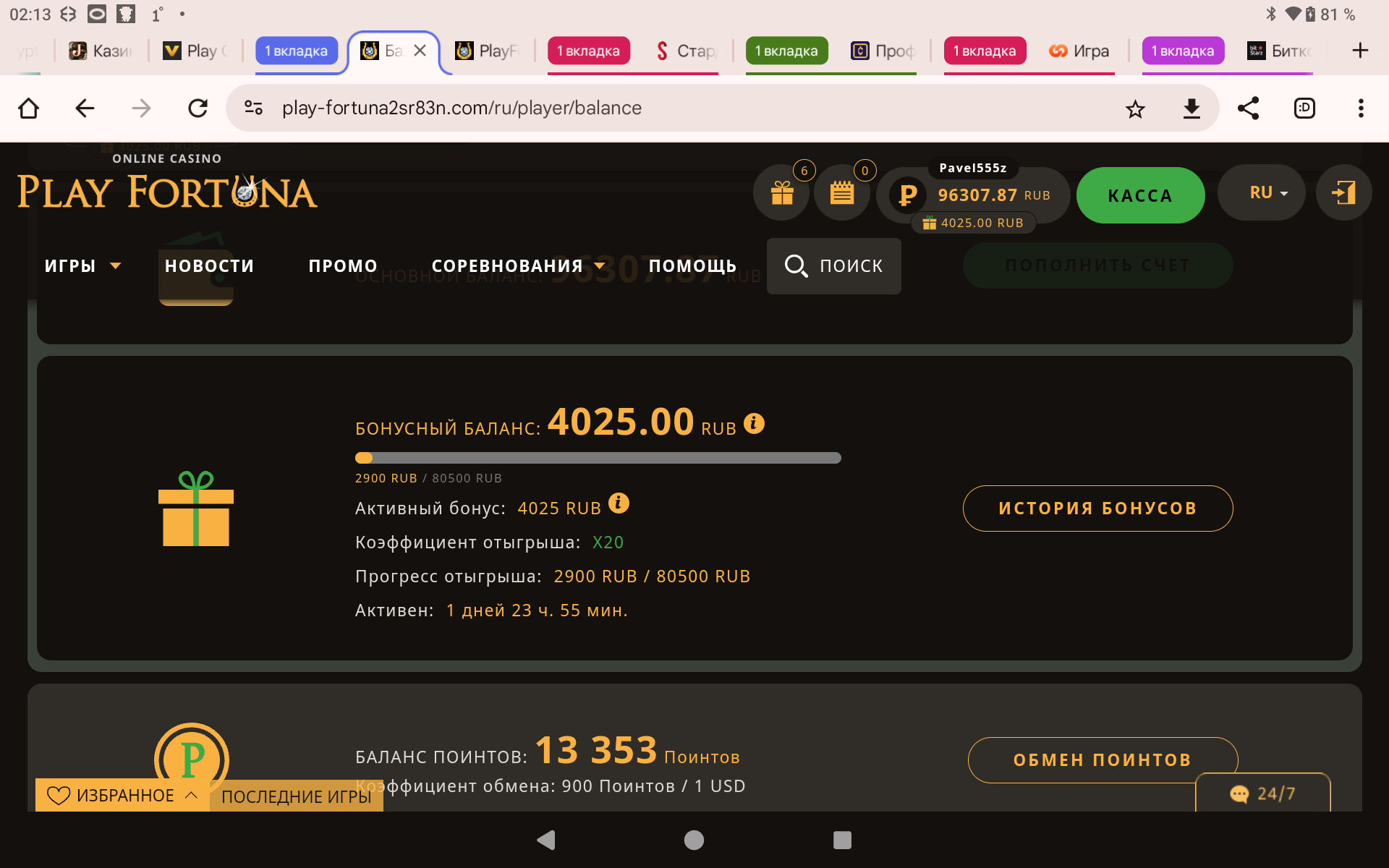Open the НОВОСТИ menu item

pos(209,266)
